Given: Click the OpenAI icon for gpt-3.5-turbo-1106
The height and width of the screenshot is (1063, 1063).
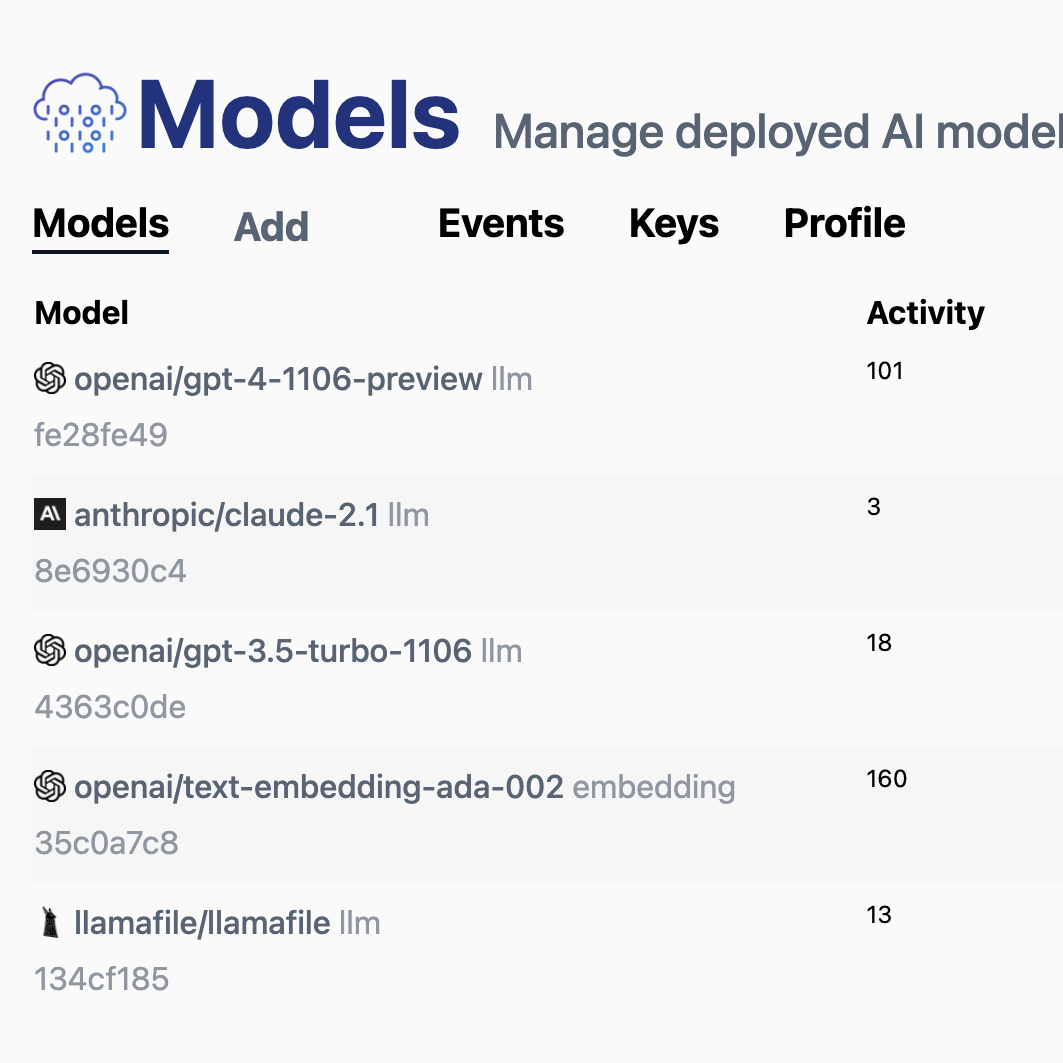Looking at the screenshot, I should point(50,651).
